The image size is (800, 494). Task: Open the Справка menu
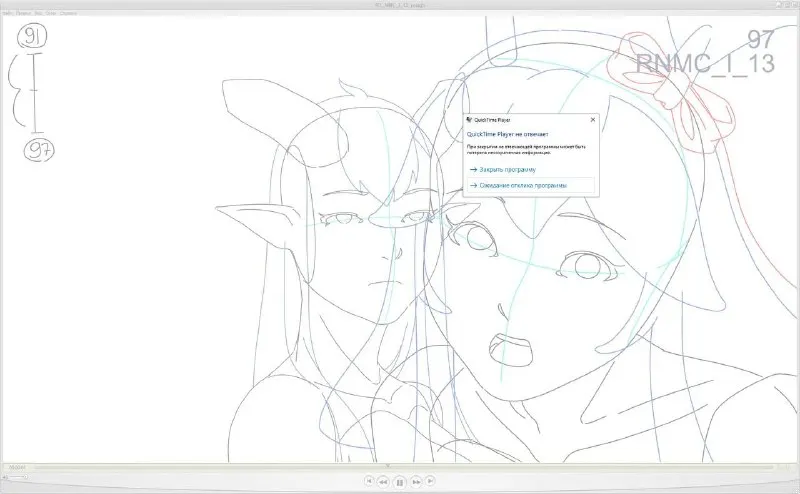pos(68,13)
